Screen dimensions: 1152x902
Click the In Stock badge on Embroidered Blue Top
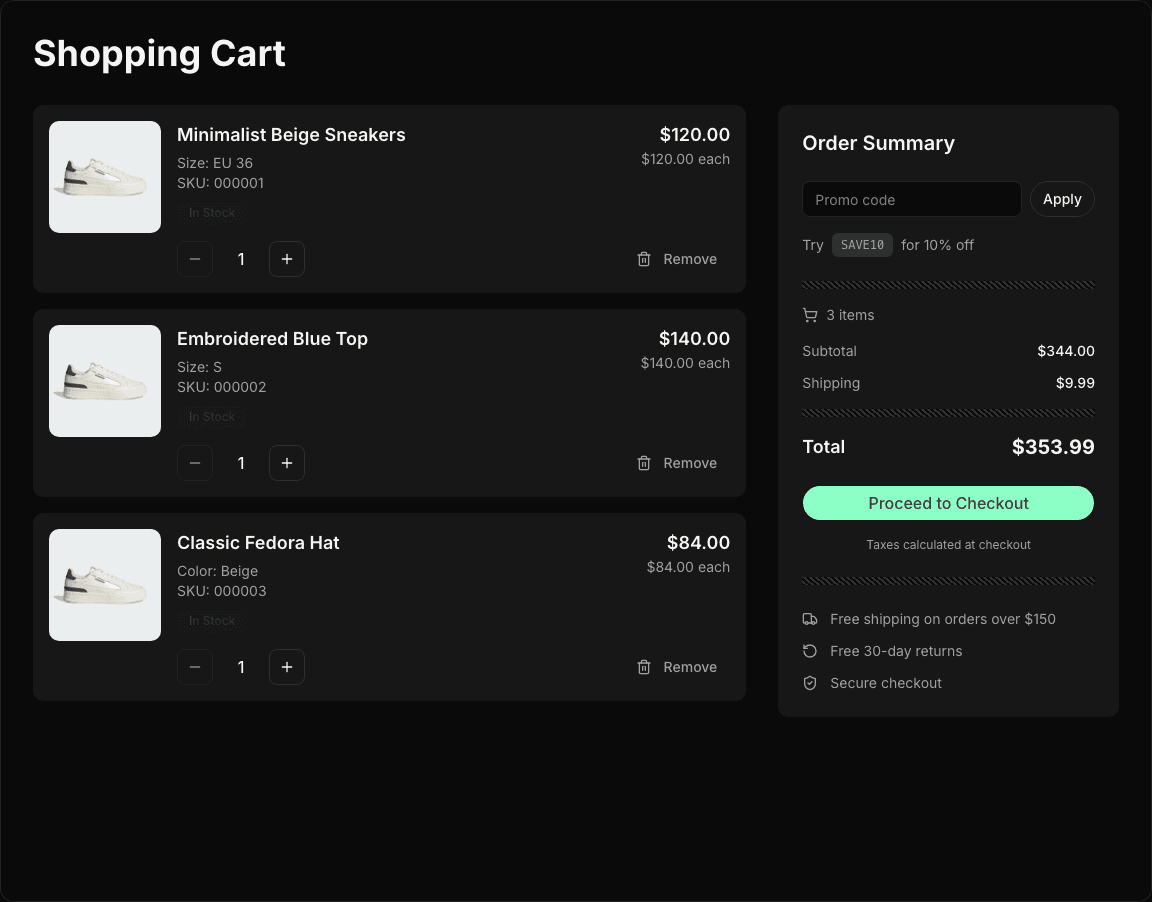pos(212,417)
